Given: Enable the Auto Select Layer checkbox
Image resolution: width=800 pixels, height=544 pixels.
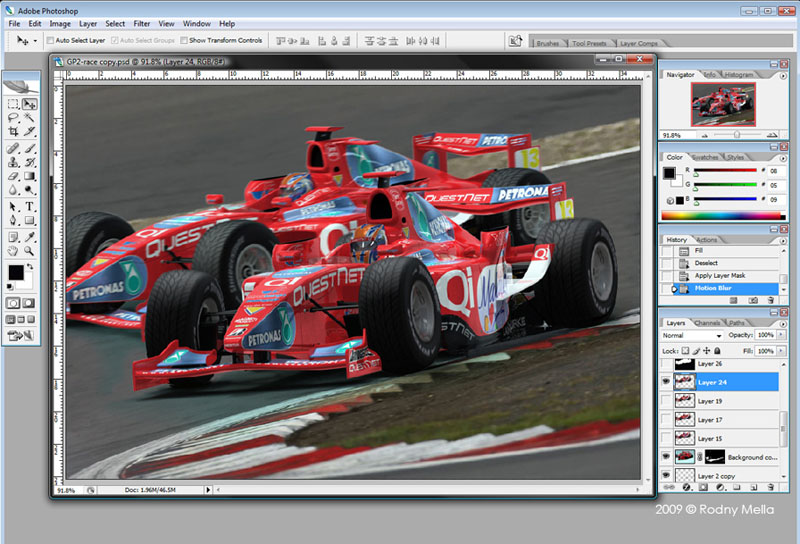Looking at the screenshot, I should click(51, 41).
